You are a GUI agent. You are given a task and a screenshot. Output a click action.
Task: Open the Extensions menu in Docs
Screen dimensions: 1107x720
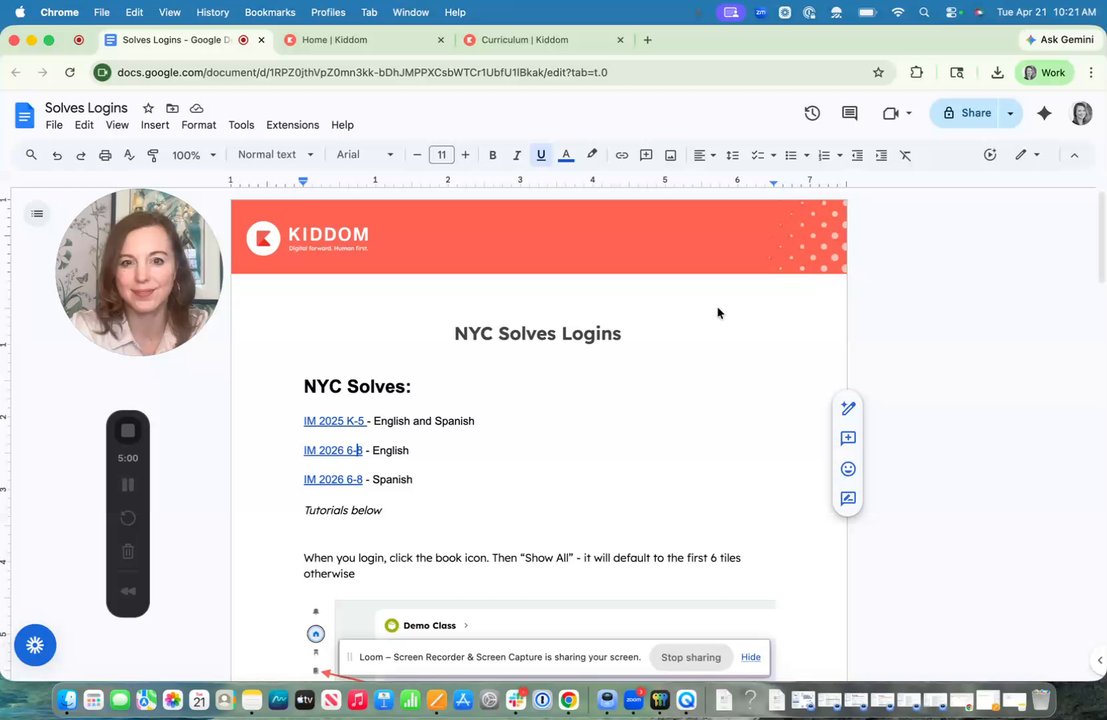[292, 125]
